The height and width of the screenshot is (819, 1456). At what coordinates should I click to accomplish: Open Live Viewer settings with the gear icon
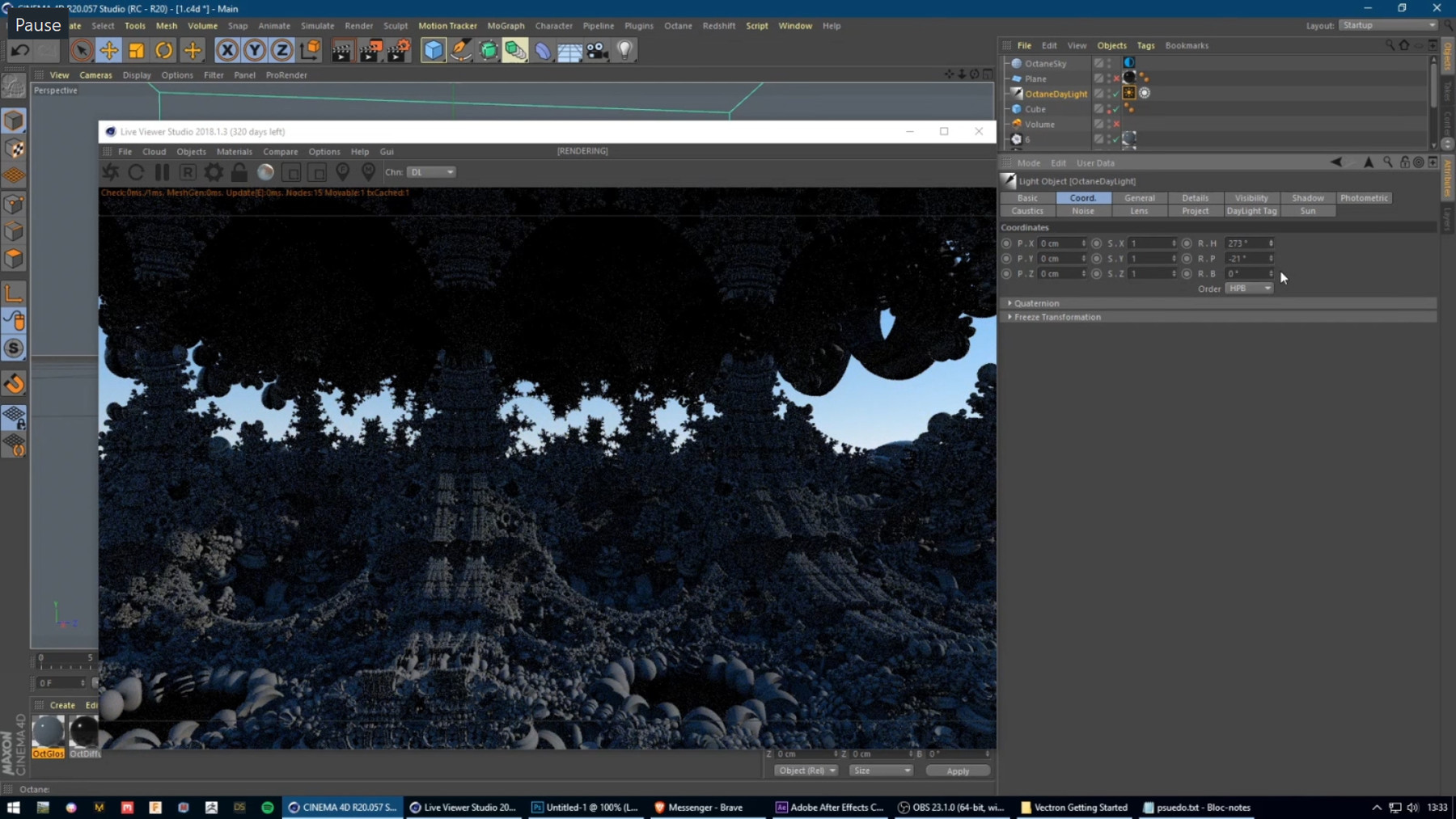[213, 171]
